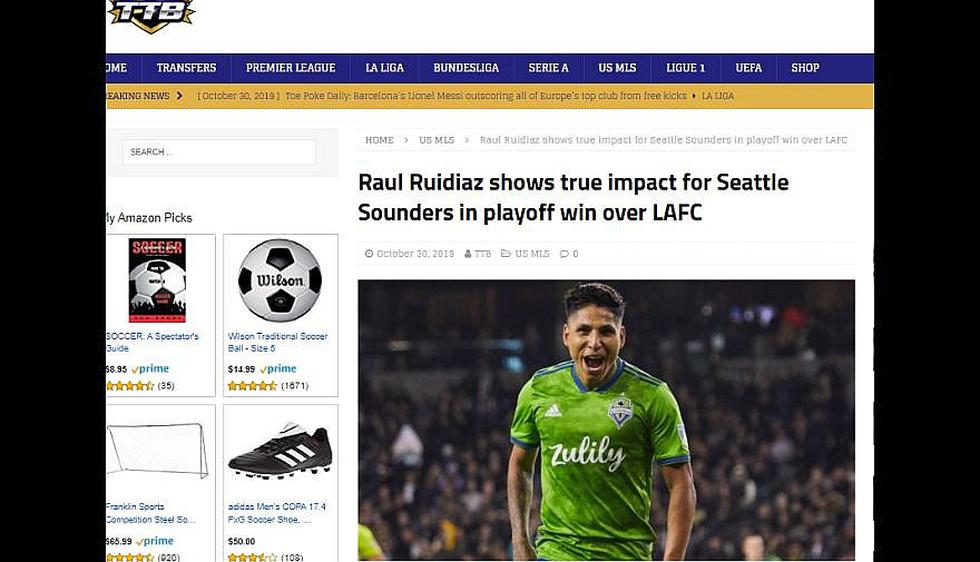Select the La Liga menu item
This screenshot has height=562, width=980.
384,68
